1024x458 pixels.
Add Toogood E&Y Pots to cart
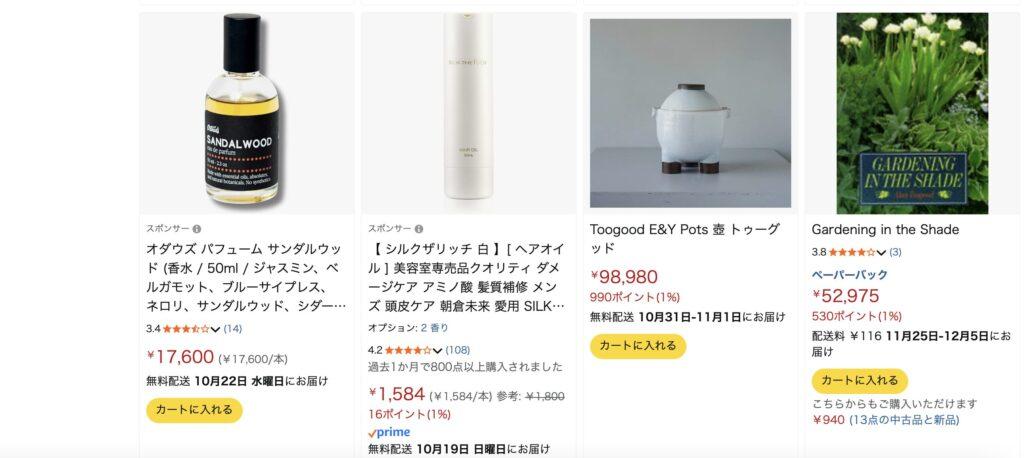click(638, 346)
